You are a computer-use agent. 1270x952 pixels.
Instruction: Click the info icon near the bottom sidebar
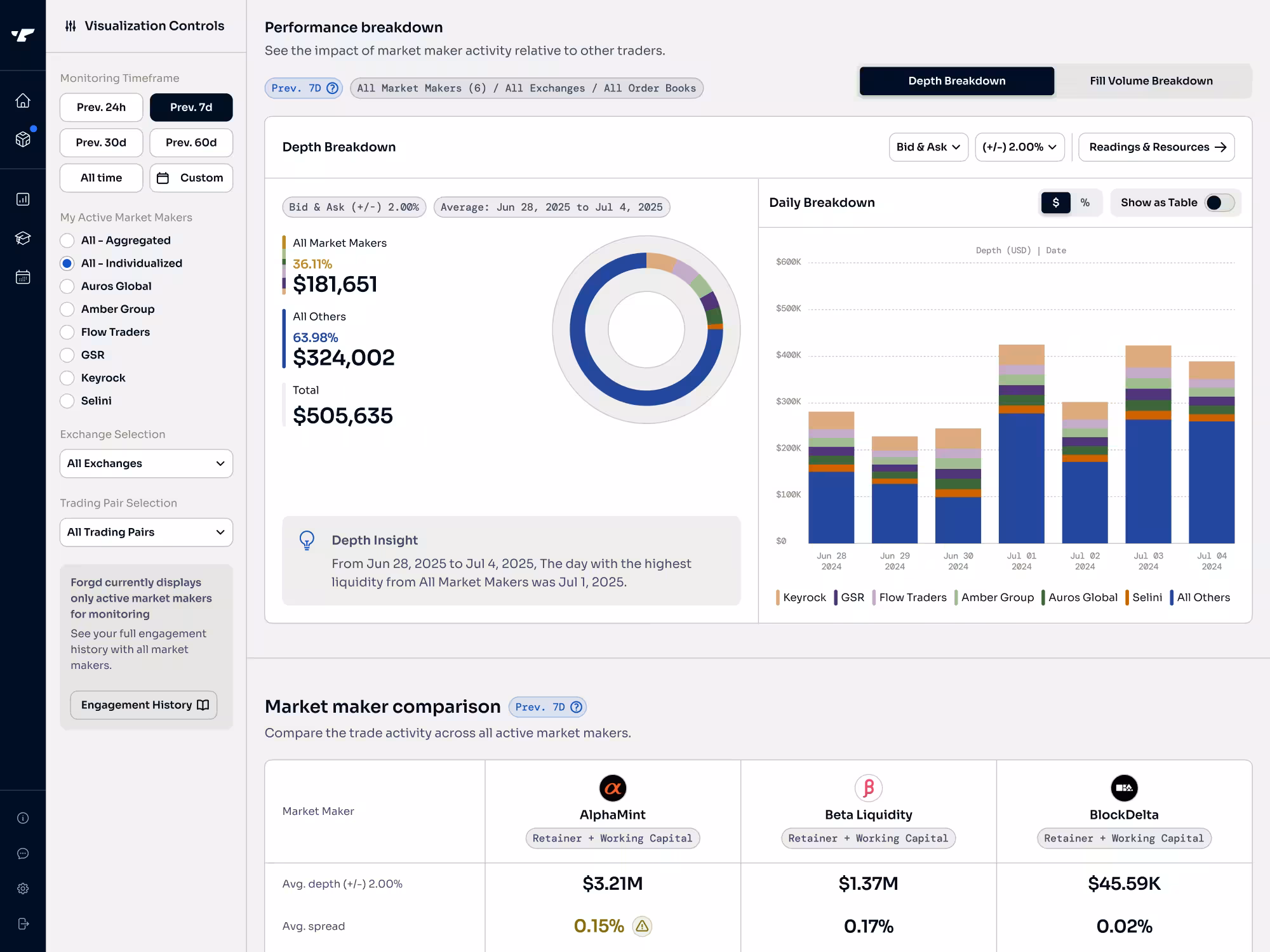23,817
